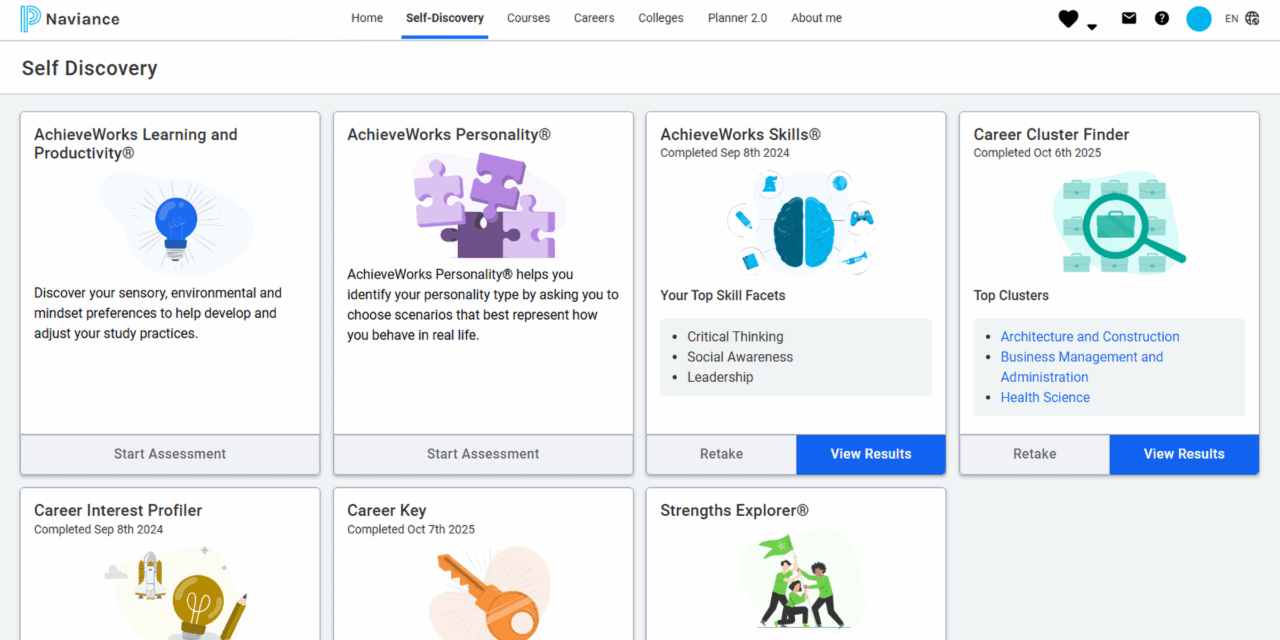The height and width of the screenshot is (640, 1280).
Task: Open the mail envelope icon
Action: point(1129,18)
